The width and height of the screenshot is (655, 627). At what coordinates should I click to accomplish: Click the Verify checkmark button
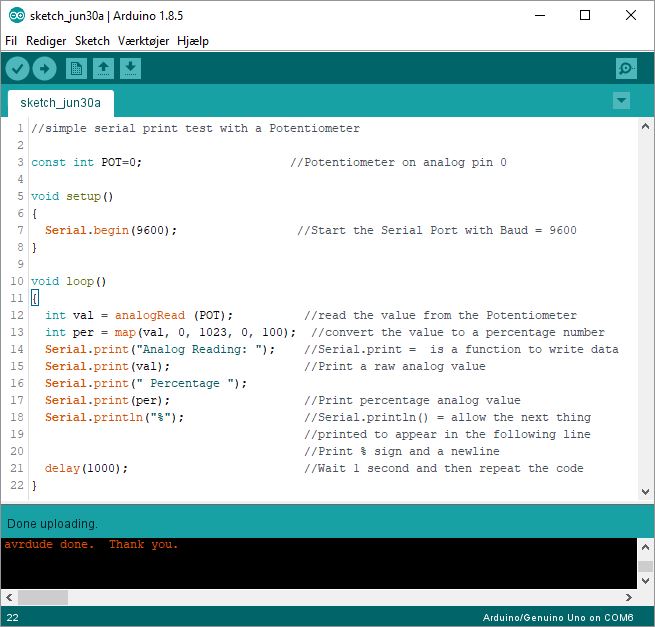pos(17,69)
